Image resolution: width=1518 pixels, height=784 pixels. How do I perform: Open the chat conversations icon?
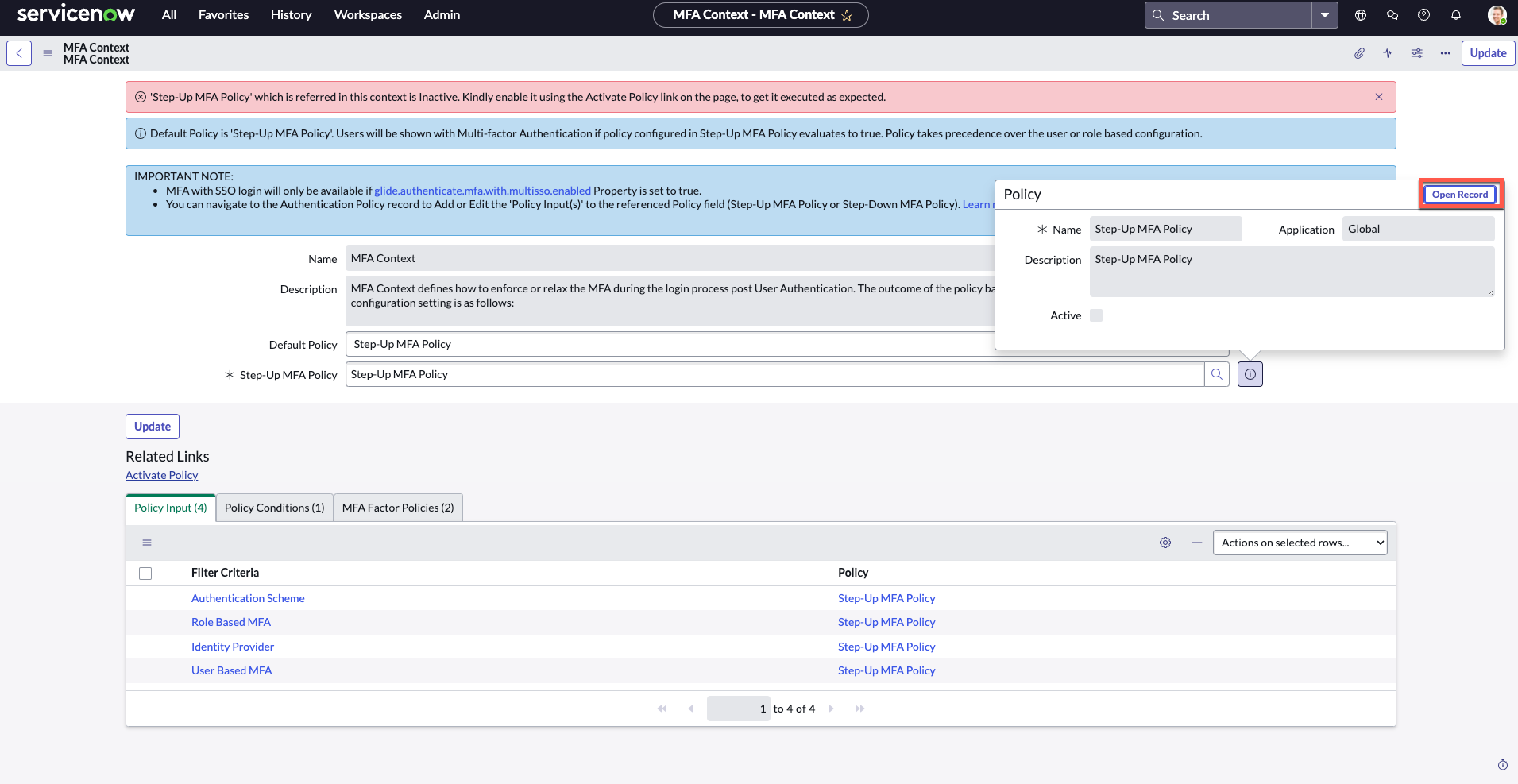[x=1392, y=15]
